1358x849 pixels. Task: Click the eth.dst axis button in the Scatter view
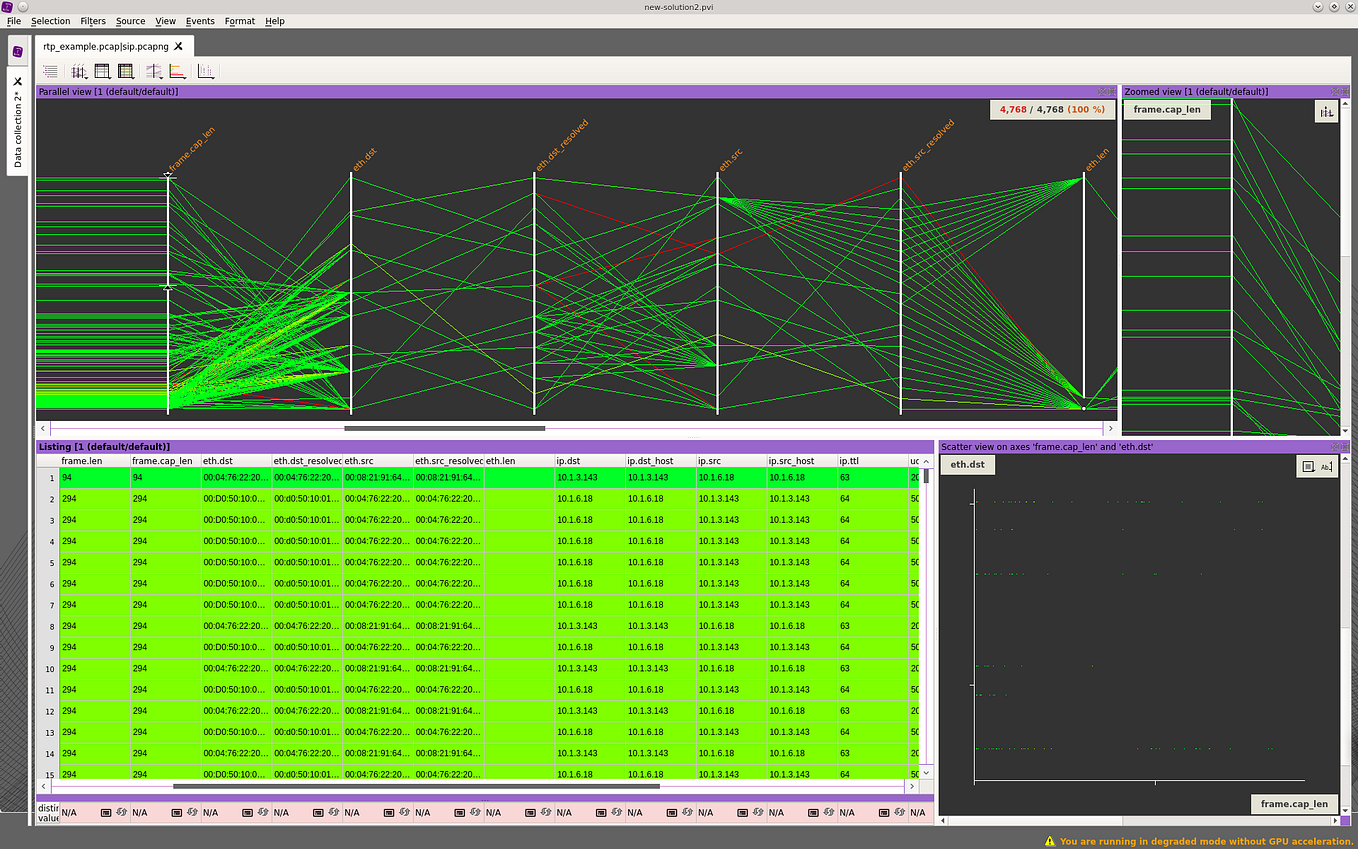pyautogui.click(x=967, y=464)
